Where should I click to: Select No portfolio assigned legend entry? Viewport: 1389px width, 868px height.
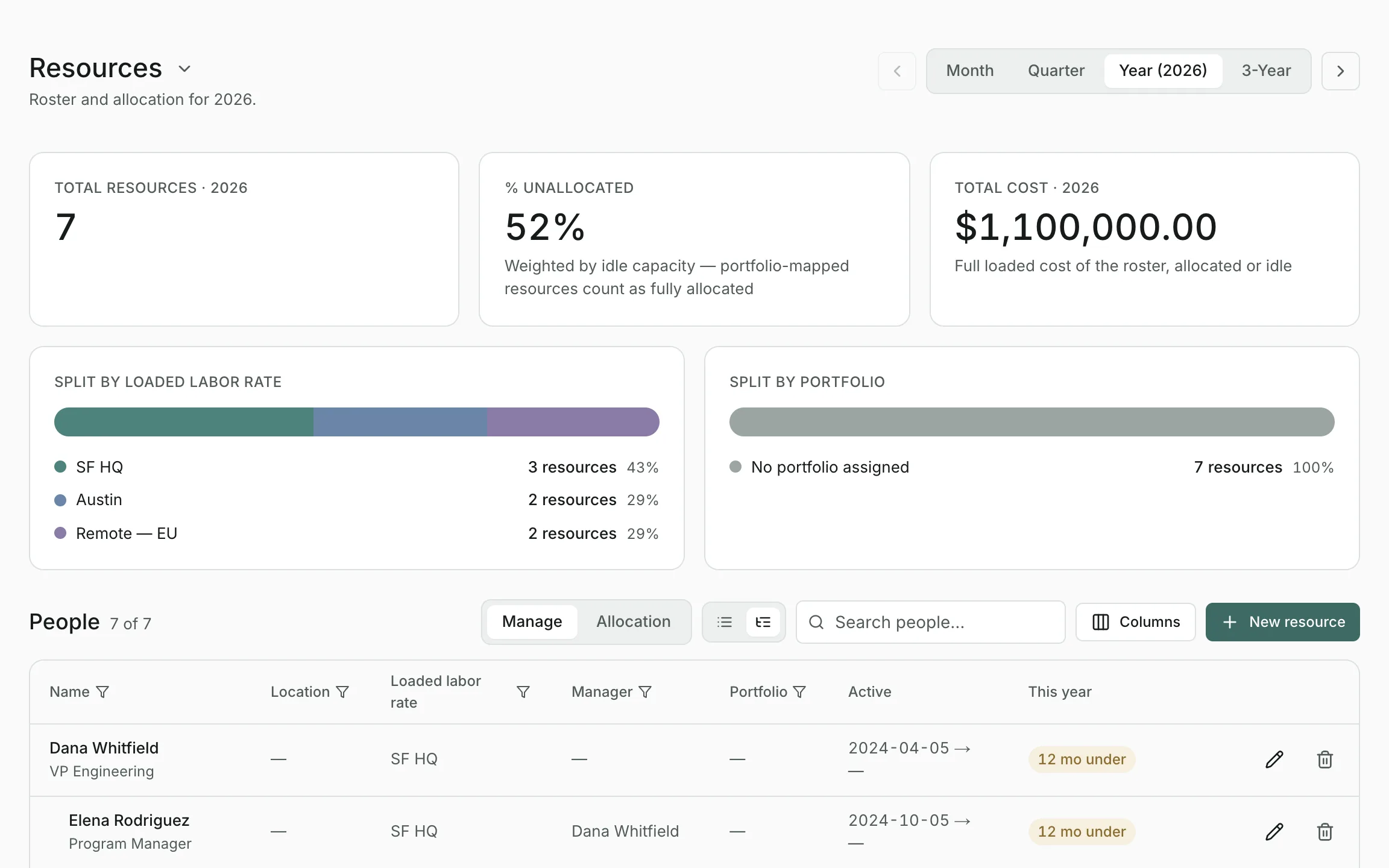[x=1032, y=467]
